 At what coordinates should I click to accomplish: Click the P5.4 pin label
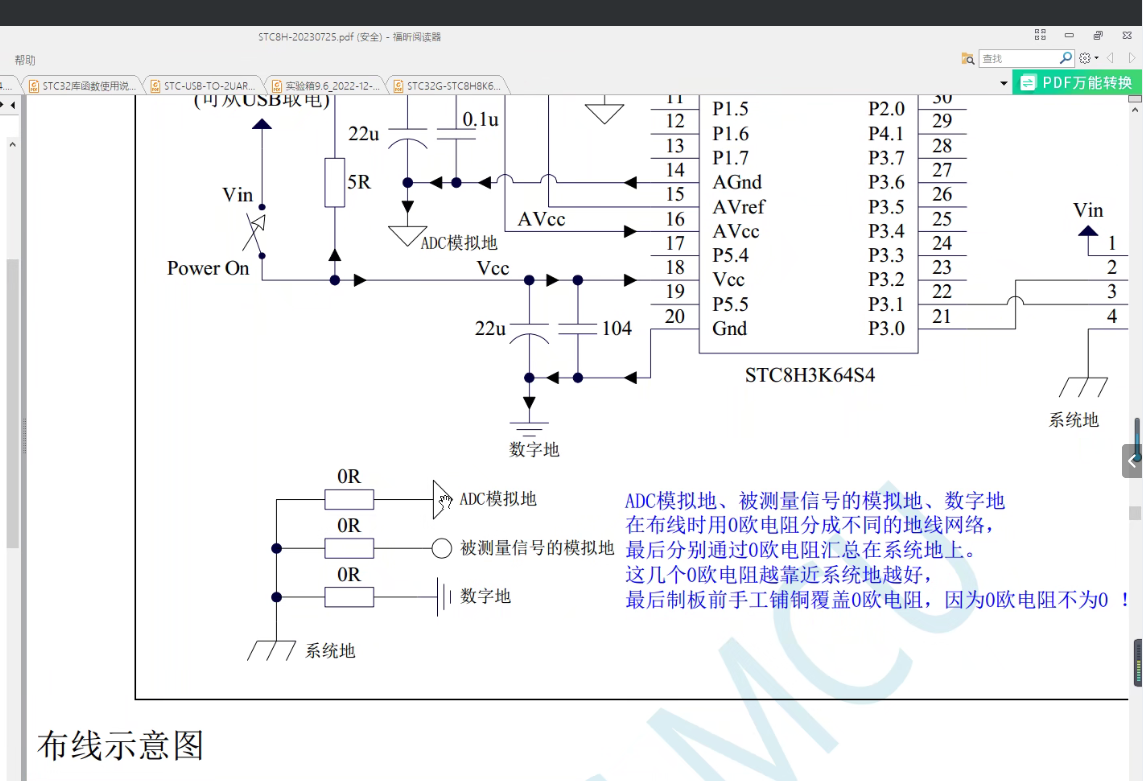(x=730, y=255)
